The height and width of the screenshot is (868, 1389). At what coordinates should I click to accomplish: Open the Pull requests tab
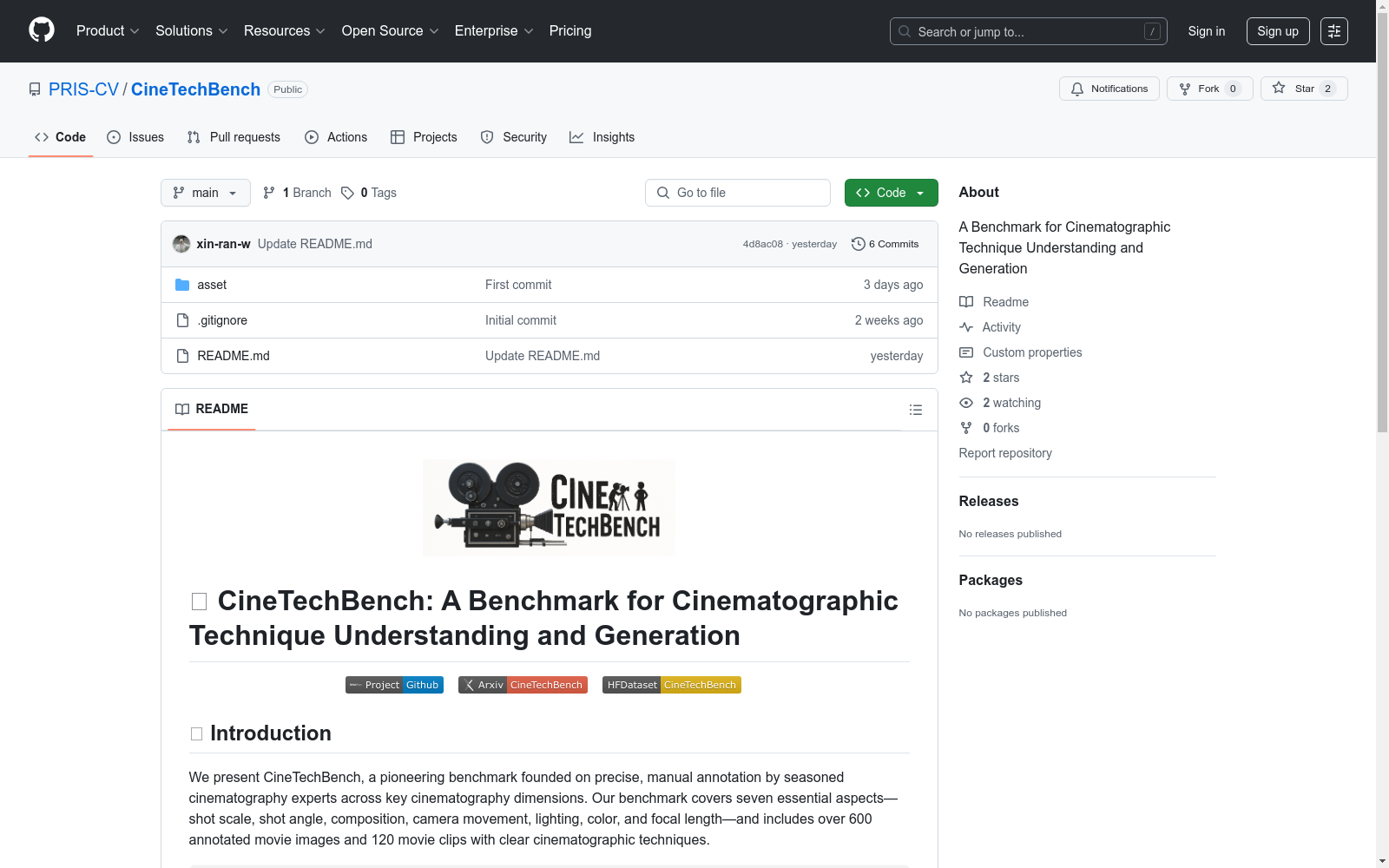coord(234,137)
